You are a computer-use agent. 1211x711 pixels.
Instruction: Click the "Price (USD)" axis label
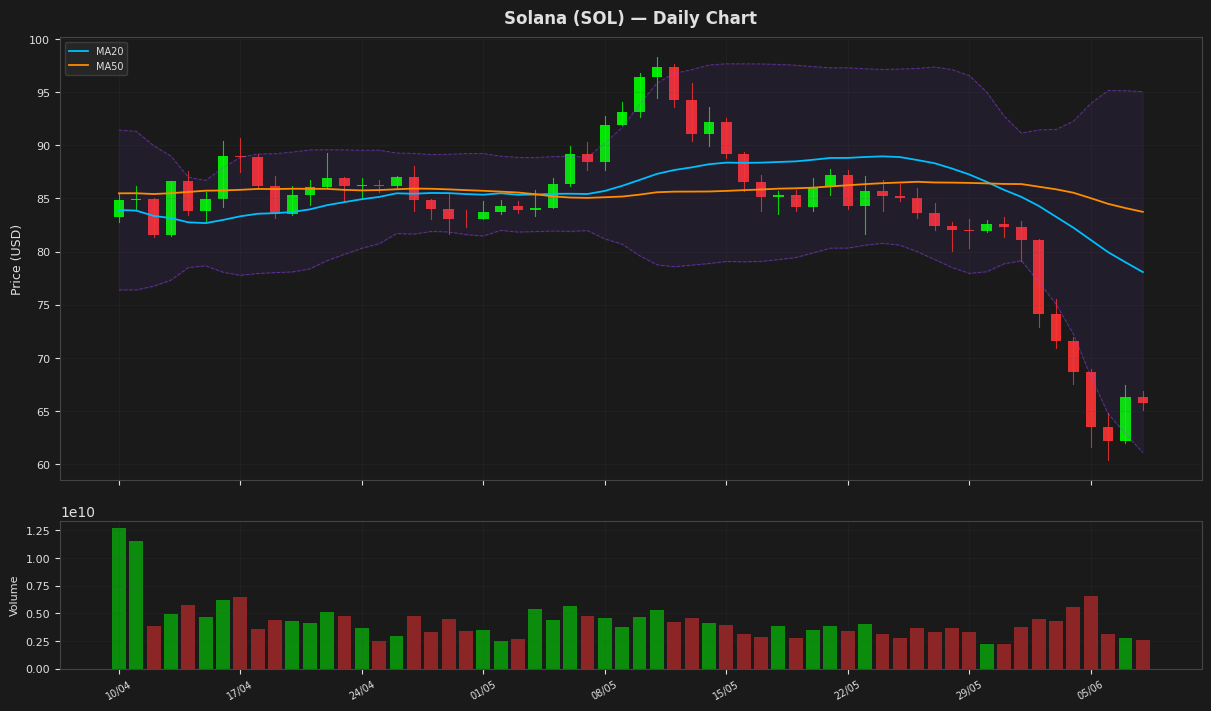[16, 259]
